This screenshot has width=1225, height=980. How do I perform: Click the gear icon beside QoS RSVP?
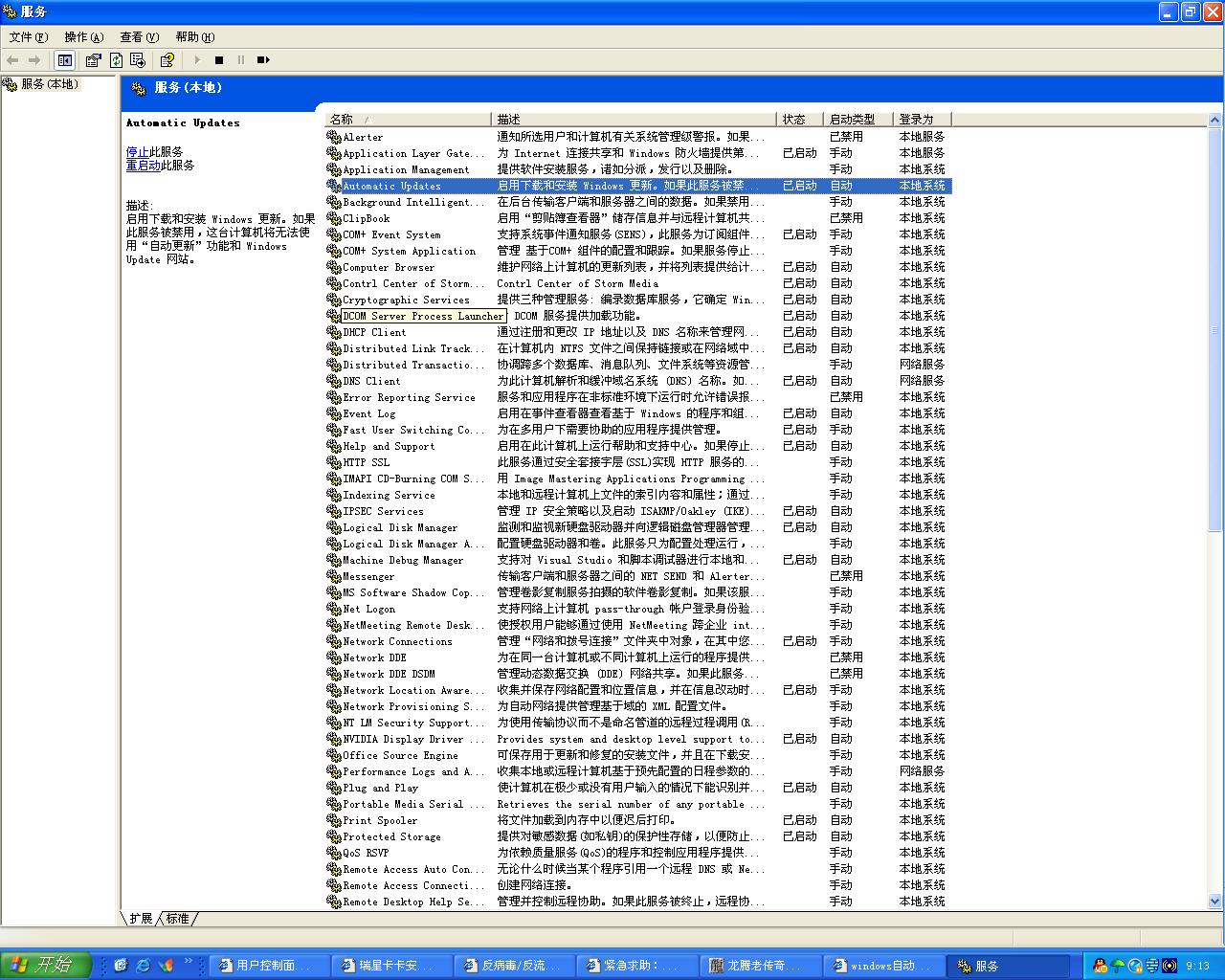click(334, 853)
